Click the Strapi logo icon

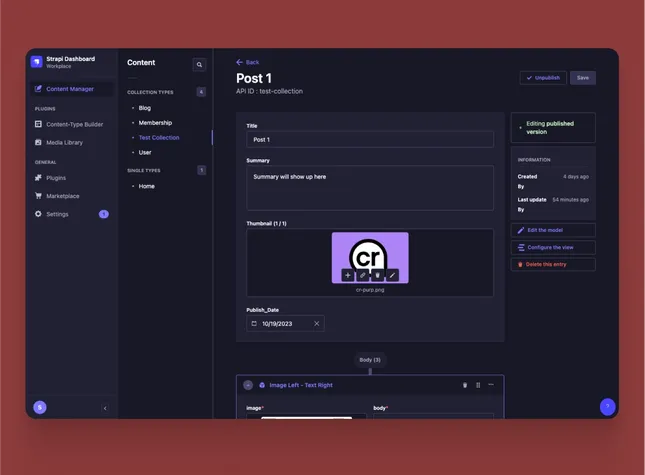tap(37, 62)
